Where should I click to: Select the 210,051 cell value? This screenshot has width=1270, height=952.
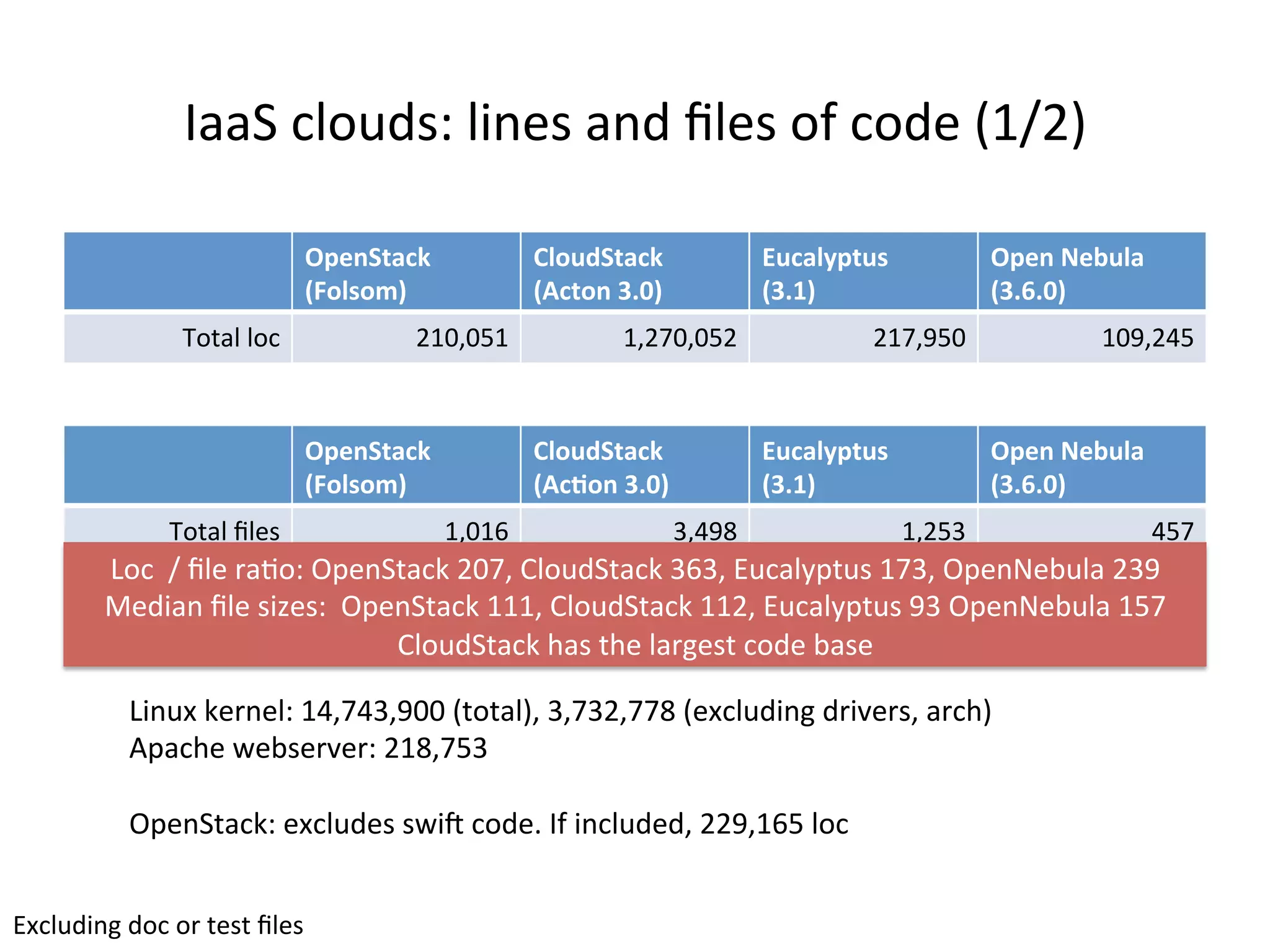(x=462, y=338)
